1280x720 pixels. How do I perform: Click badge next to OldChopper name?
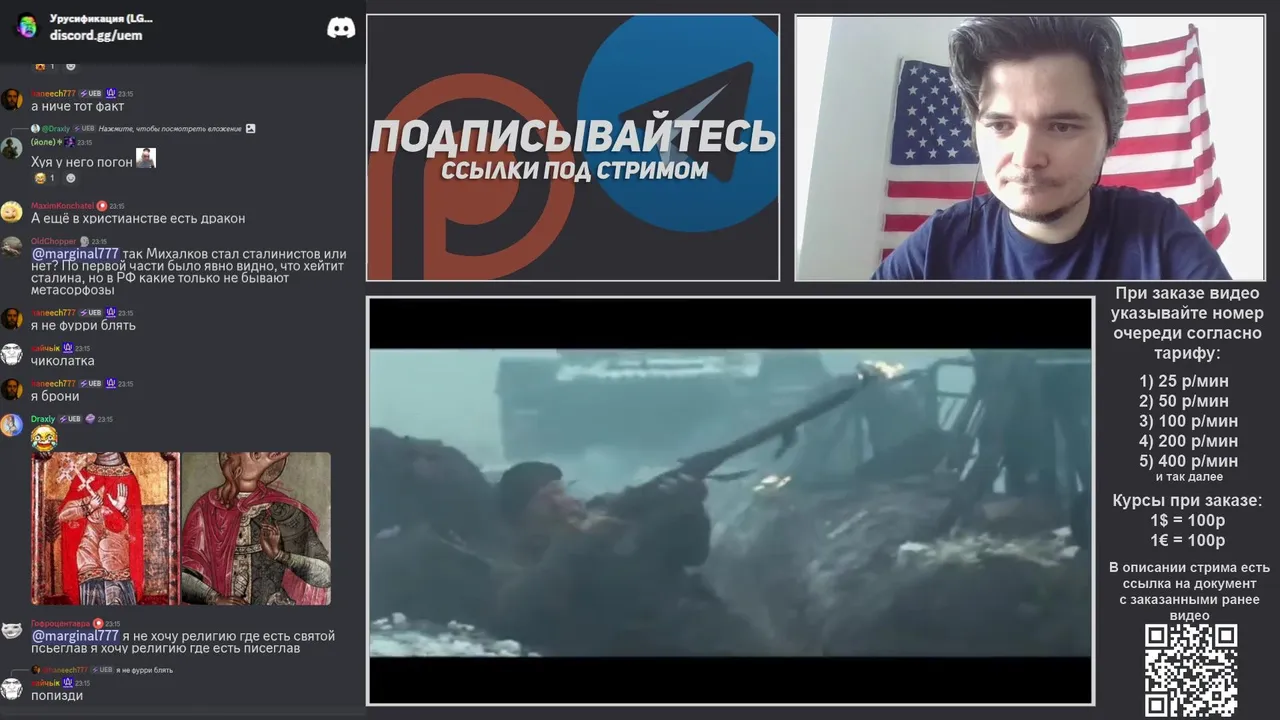point(84,241)
